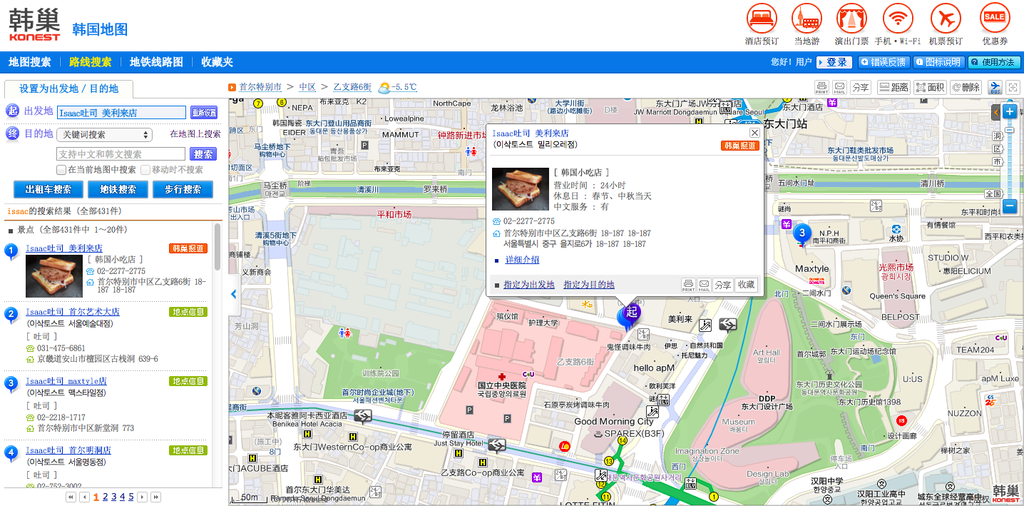The width and height of the screenshot is (1024, 506).
Task: Click the results list scrollbar
Action: [217, 248]
